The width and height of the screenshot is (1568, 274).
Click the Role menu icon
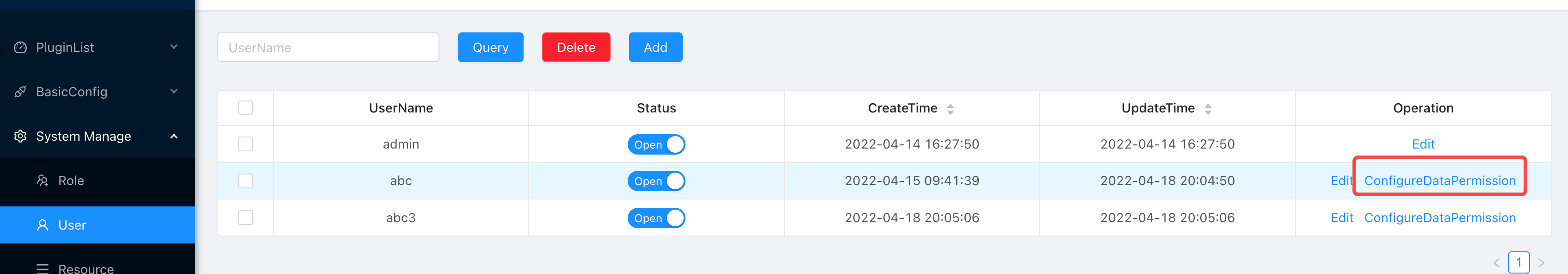pyautogui.click(x=42, y=181)
